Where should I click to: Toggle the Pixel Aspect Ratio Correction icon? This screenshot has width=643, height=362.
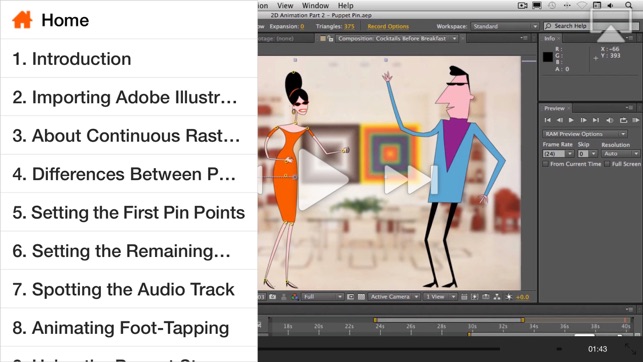pos(464,297)
